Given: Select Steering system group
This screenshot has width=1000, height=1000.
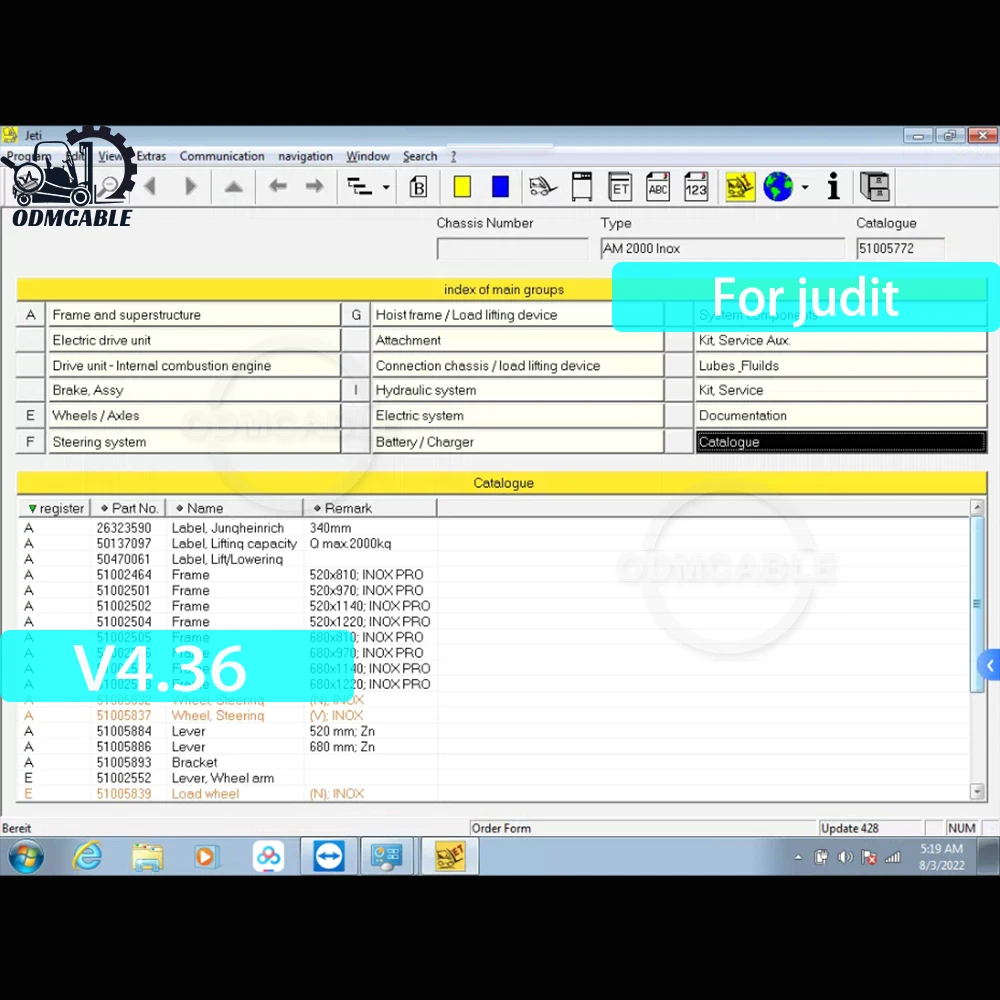Looking at the screenshot, I should click(x=195, y=442).
